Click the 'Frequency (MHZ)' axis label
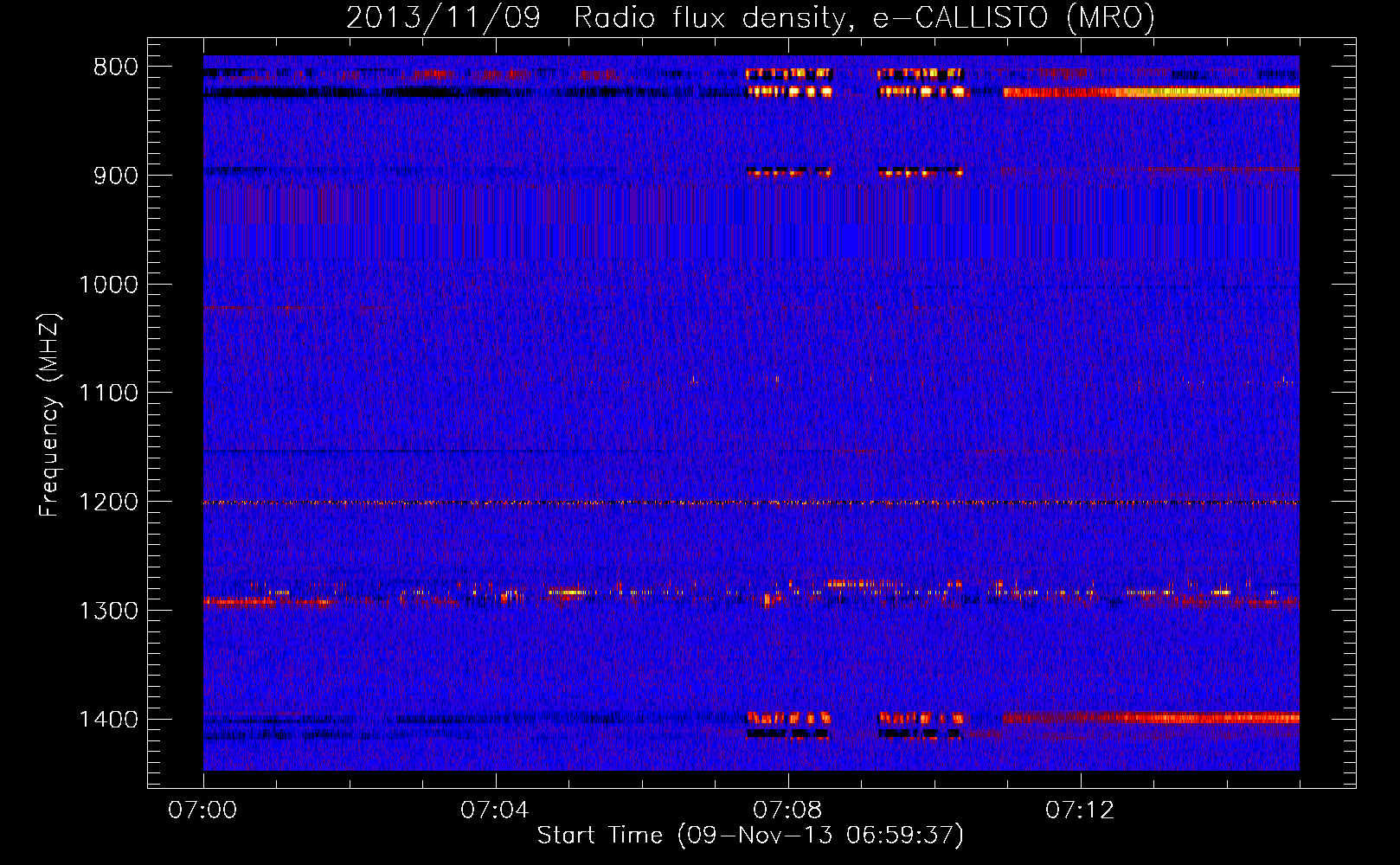The height and width of the screenshot is (865, 1400). pos(49,415)
